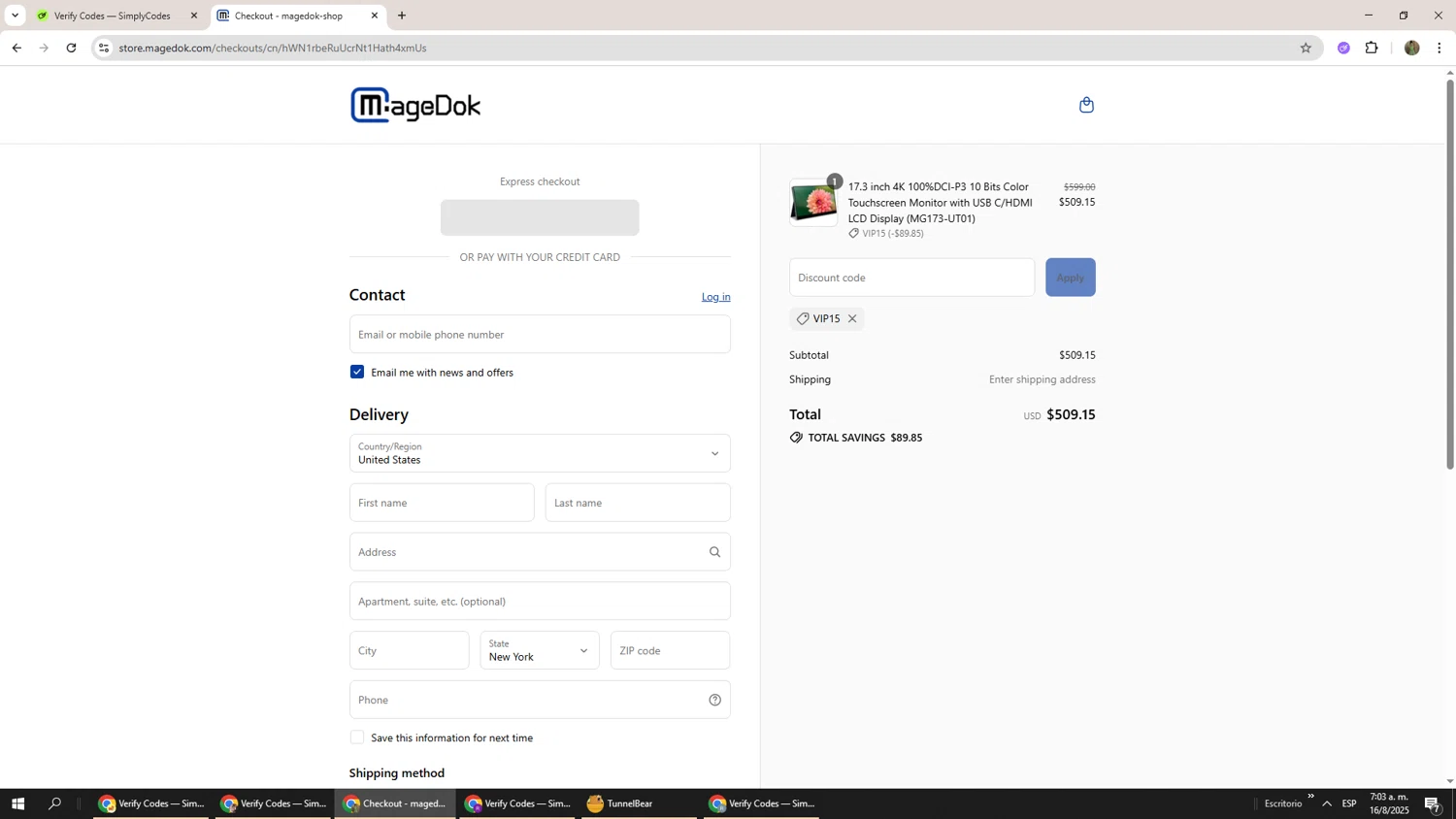Close the Checkout - magedok-shop tab
This screenshot has width=1456, height=819.
375,16
